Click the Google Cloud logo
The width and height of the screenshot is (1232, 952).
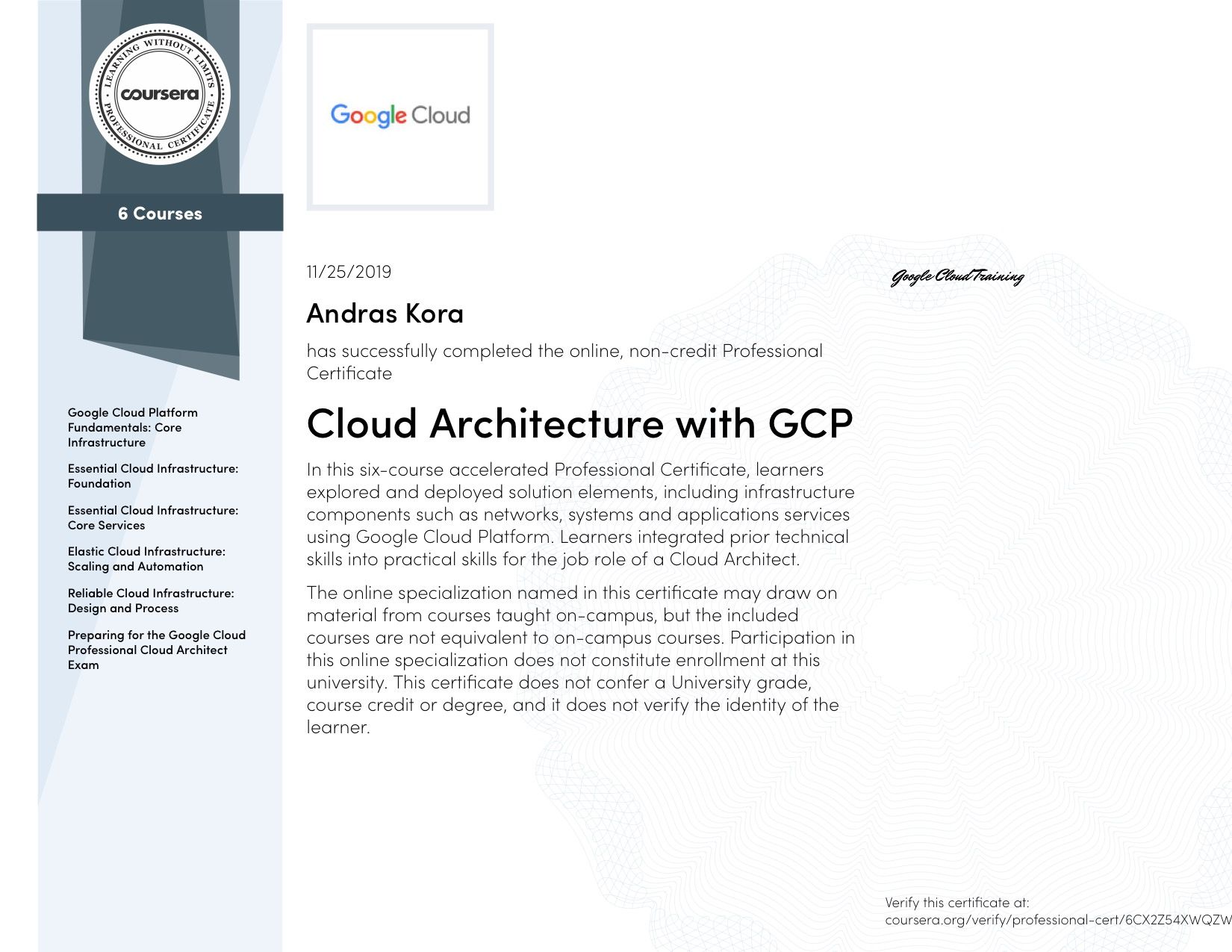pyautogui.click(x=400, y=116)
